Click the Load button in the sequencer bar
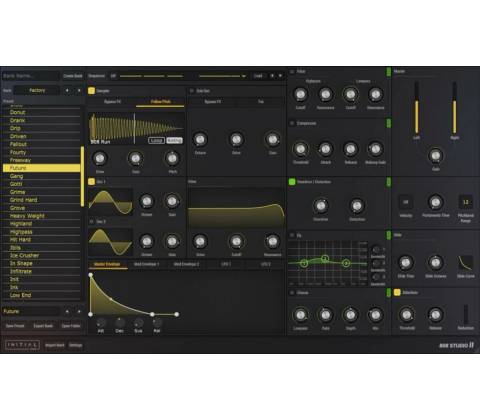 258,76
